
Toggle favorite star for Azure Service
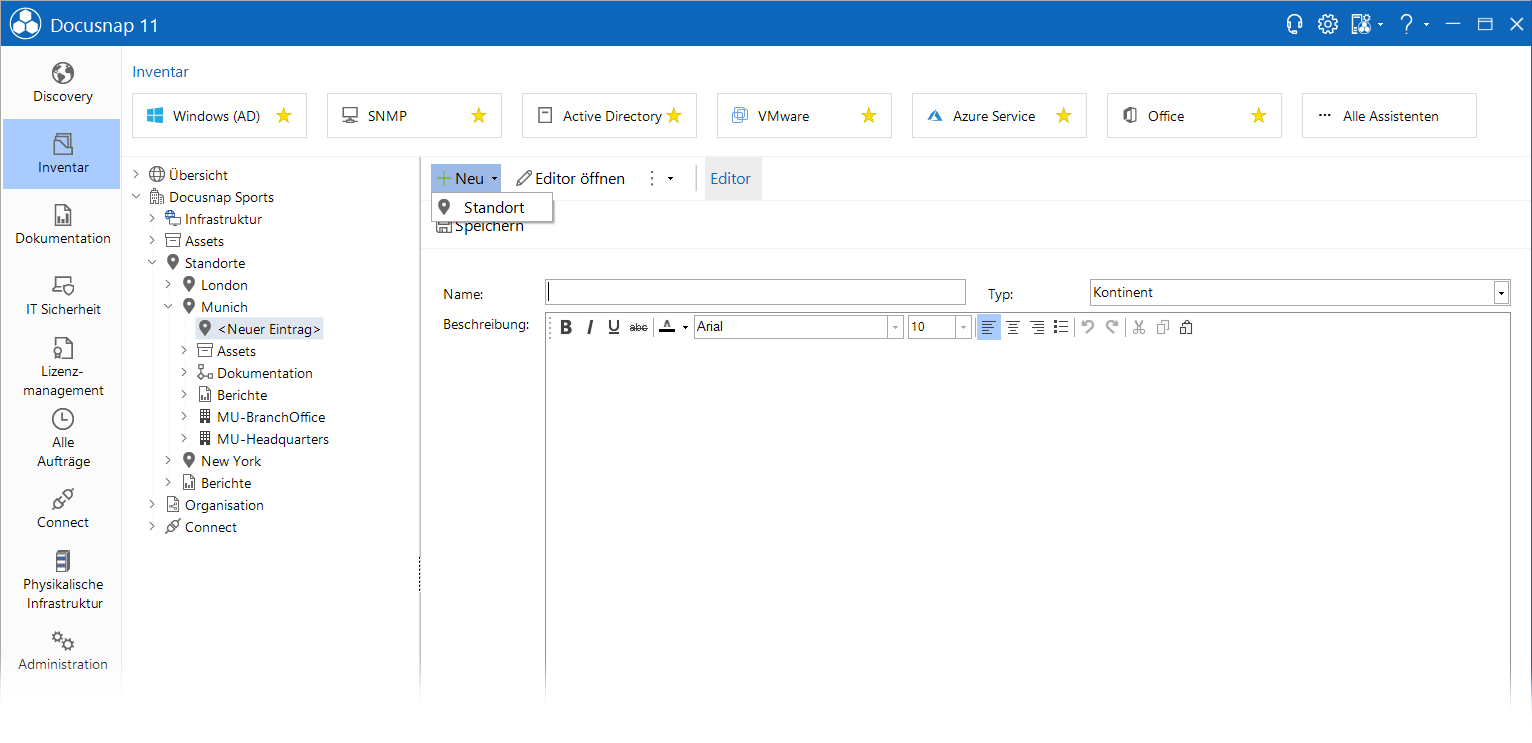tap(1064, 116)
